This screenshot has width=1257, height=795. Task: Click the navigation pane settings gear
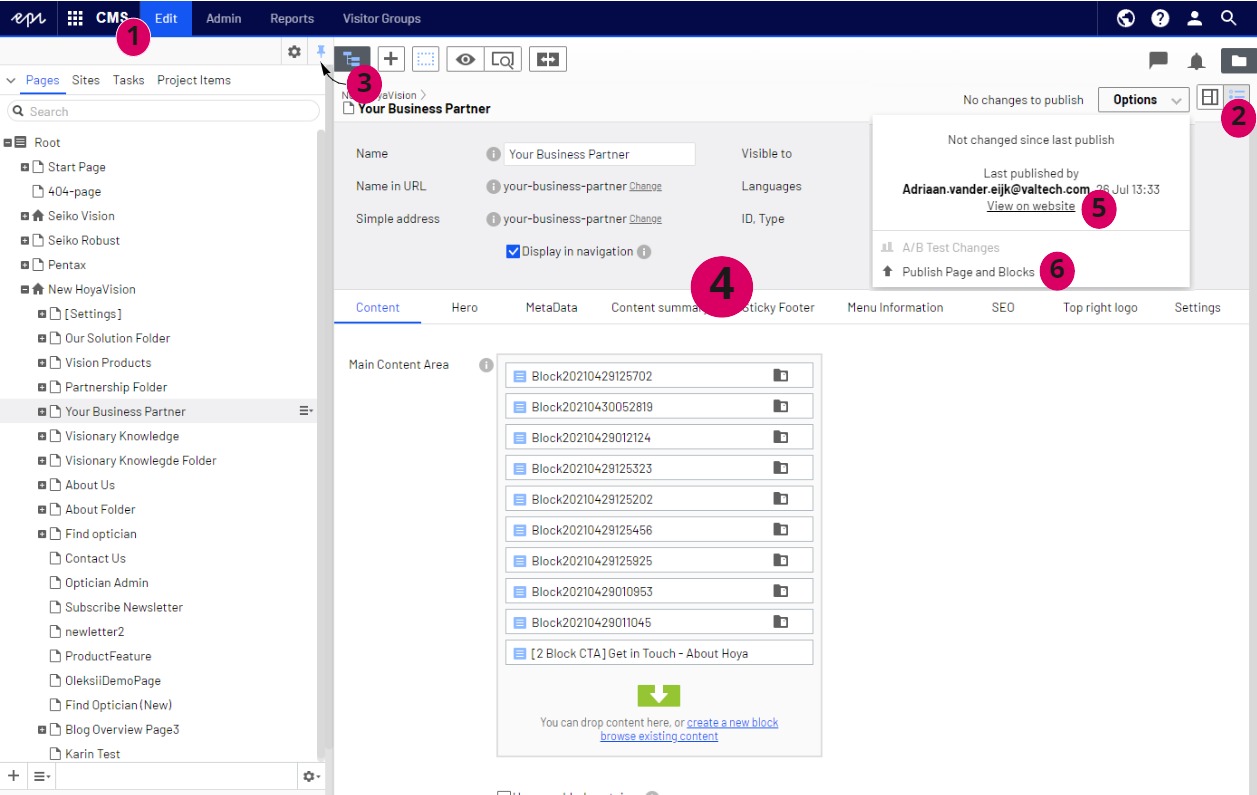click(294, 52)
